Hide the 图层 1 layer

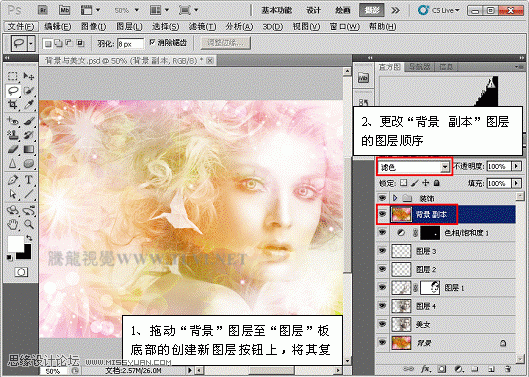coord(382,287)
